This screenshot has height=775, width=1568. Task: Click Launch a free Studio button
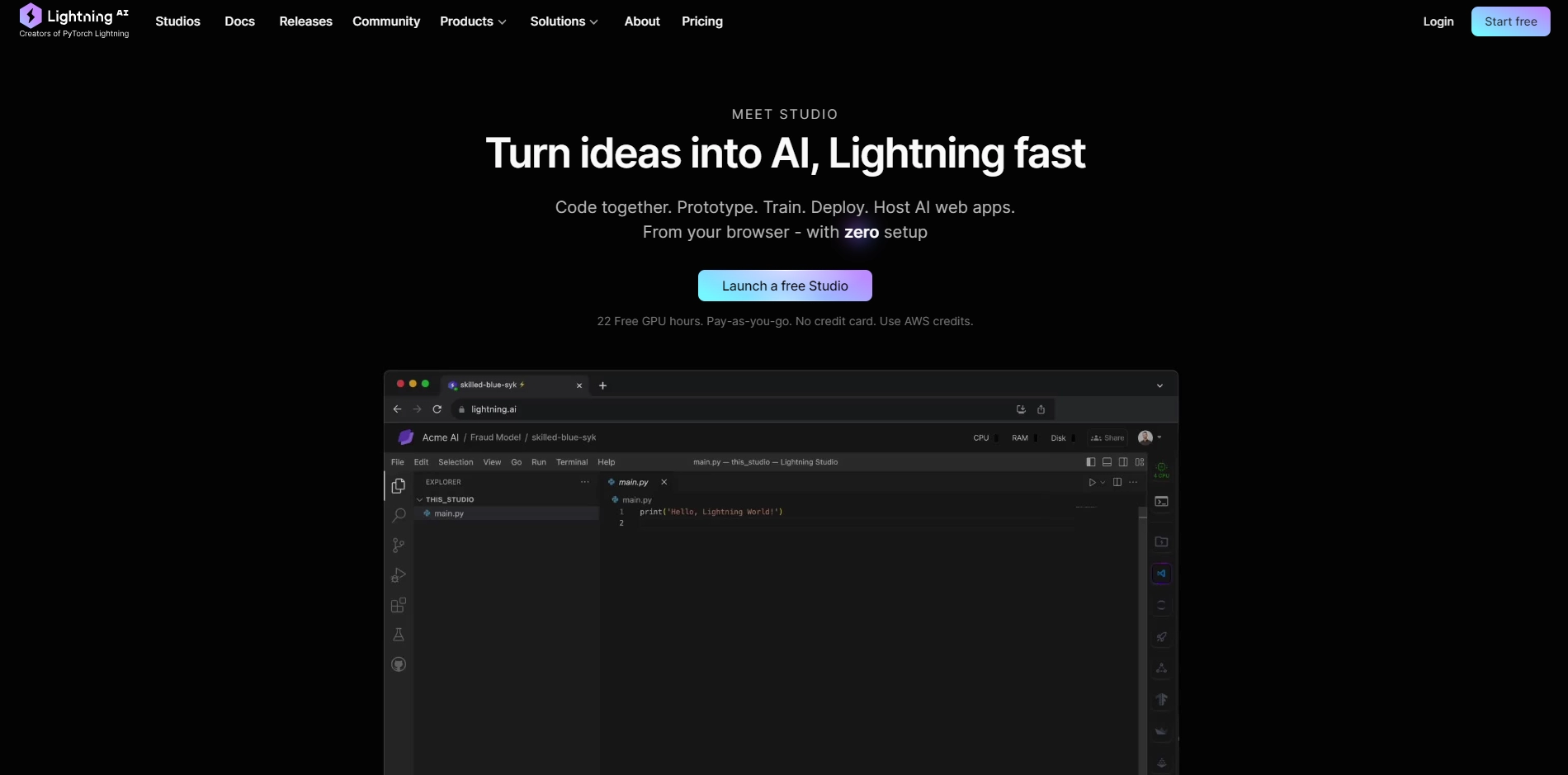point(785,286)
